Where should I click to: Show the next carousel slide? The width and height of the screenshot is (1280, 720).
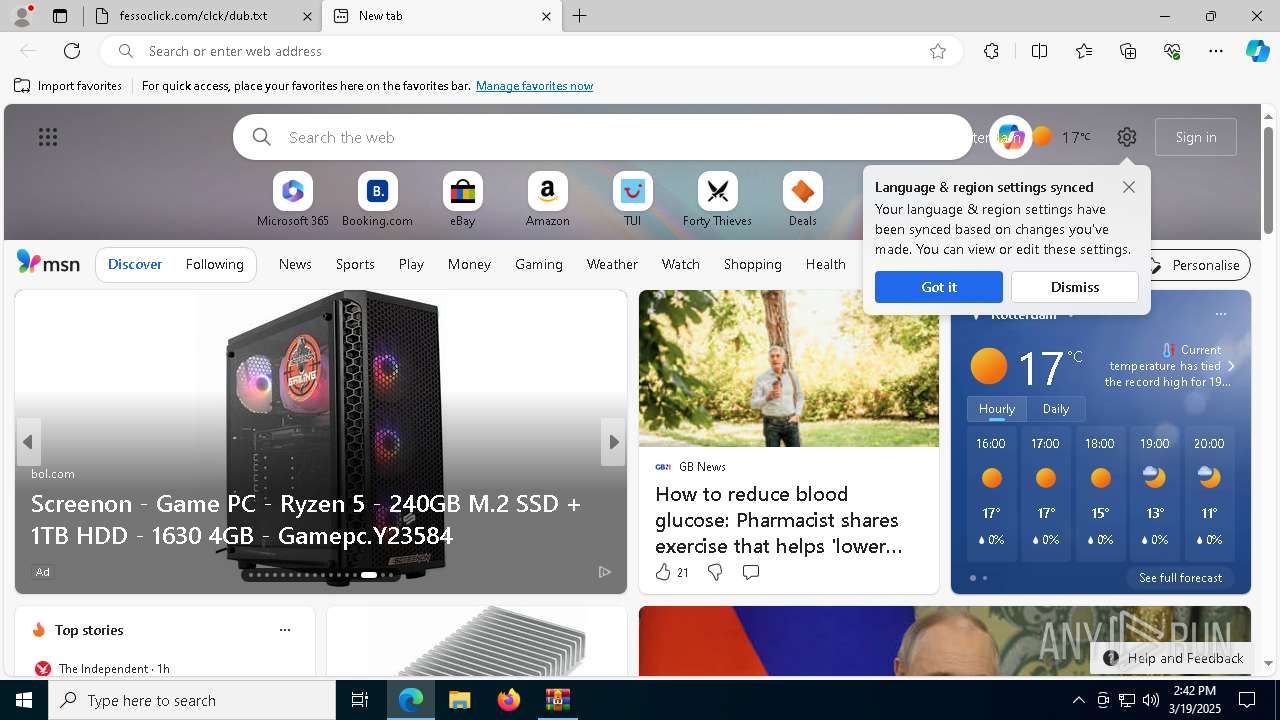tap(614, 442)
